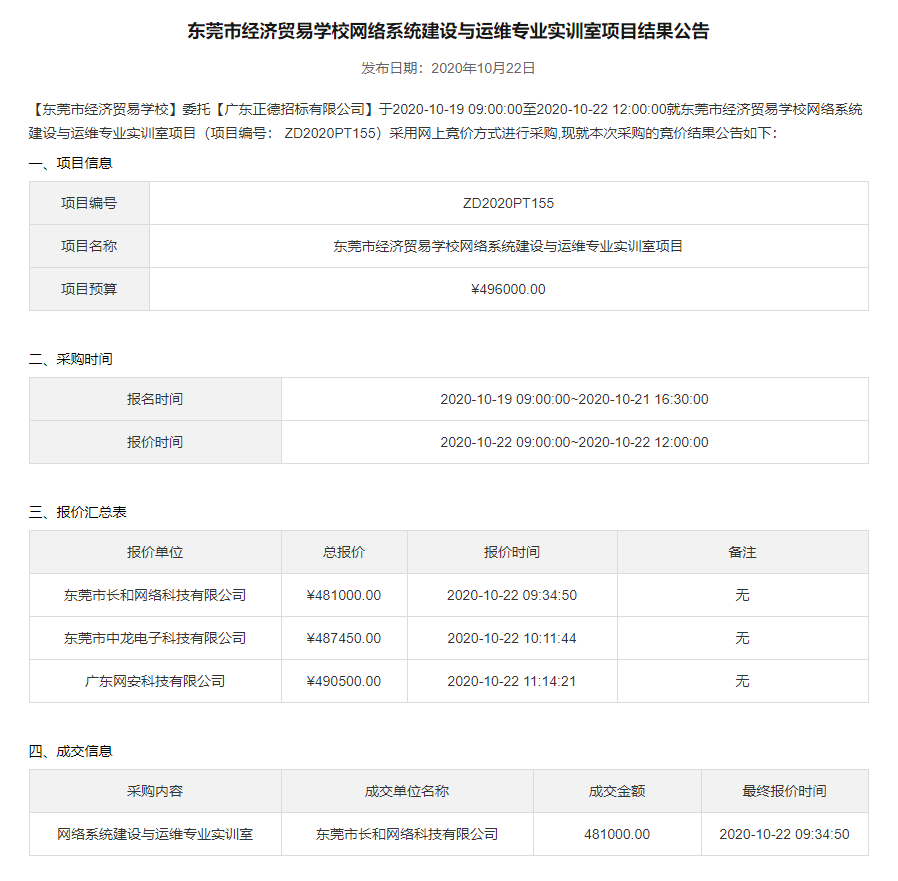This screenshot has width=898, height=881.
Task: Click 东莞市长和网络科技有限公司 in the quote summary table
Action: [x=155, y=595]
